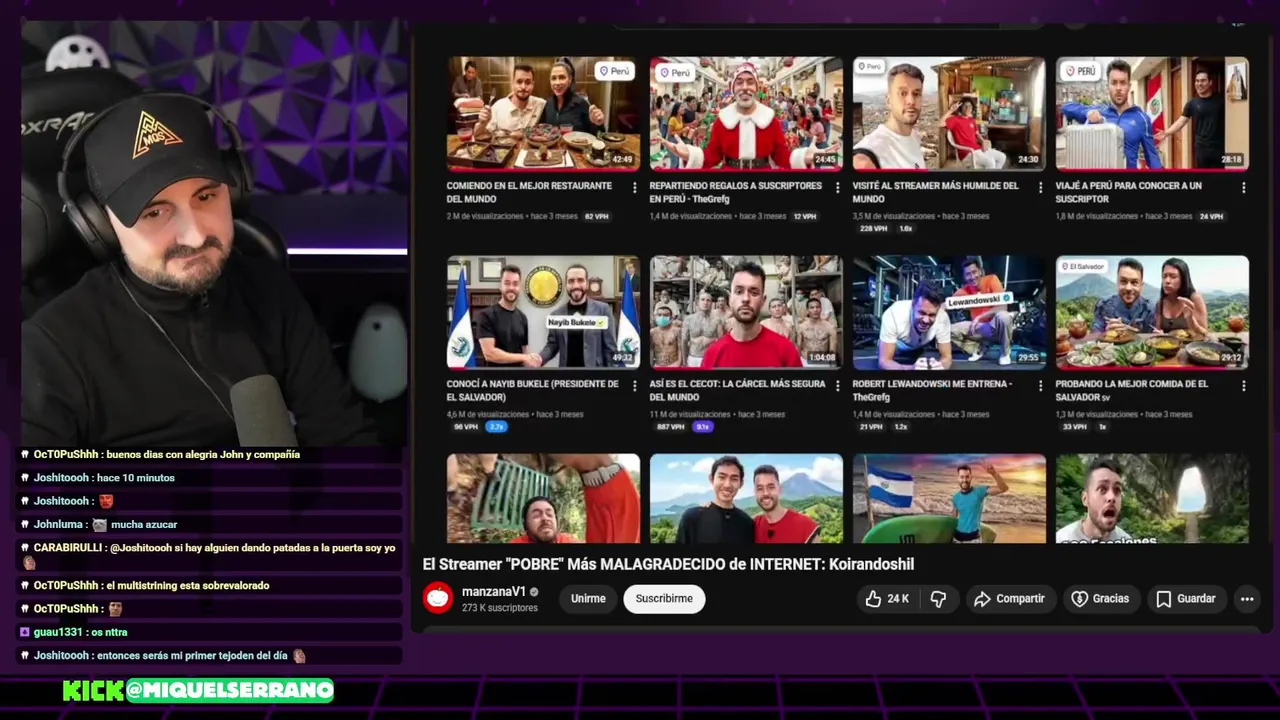Open options for VISITÉ AL STREAMER MÁS HUMILDE video
This screenshot has height=720, width=1280.
[1040, 187]
